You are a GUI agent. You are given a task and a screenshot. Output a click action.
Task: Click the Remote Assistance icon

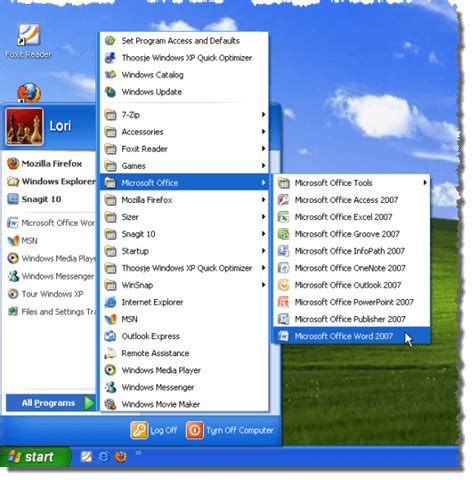click(110, 353)
